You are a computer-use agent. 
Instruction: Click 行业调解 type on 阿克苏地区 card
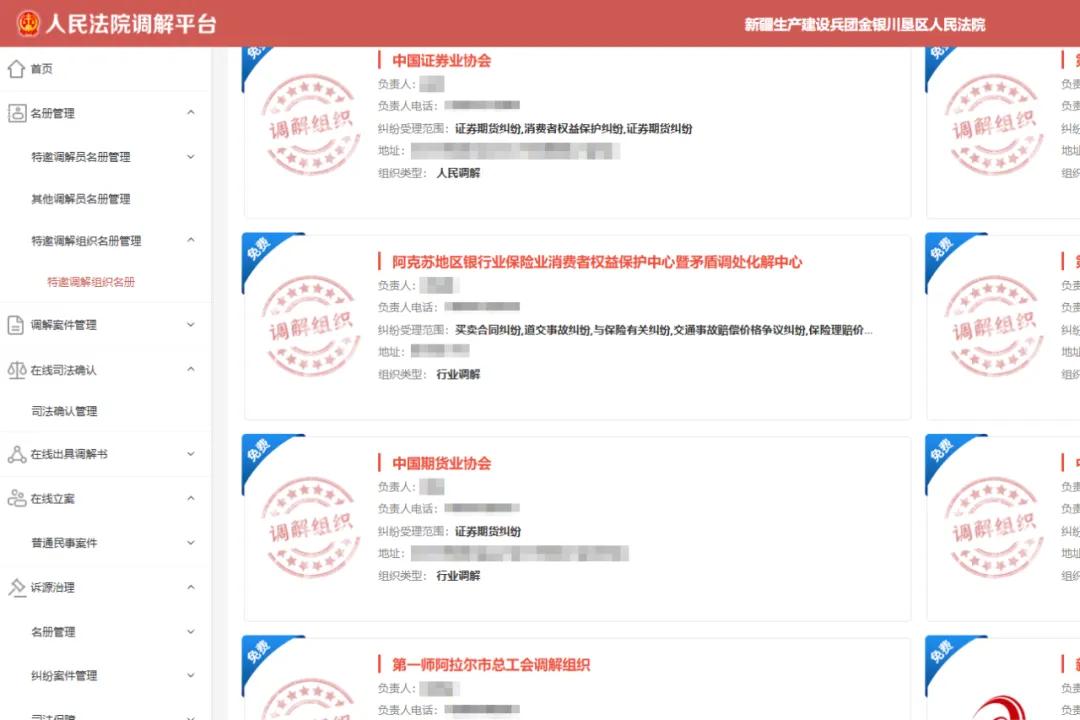[458, 374]
